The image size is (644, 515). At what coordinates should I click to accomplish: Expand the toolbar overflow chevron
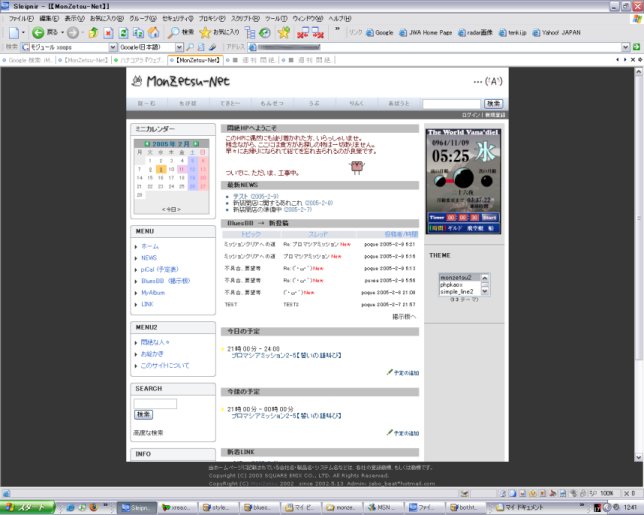[337, 29]
